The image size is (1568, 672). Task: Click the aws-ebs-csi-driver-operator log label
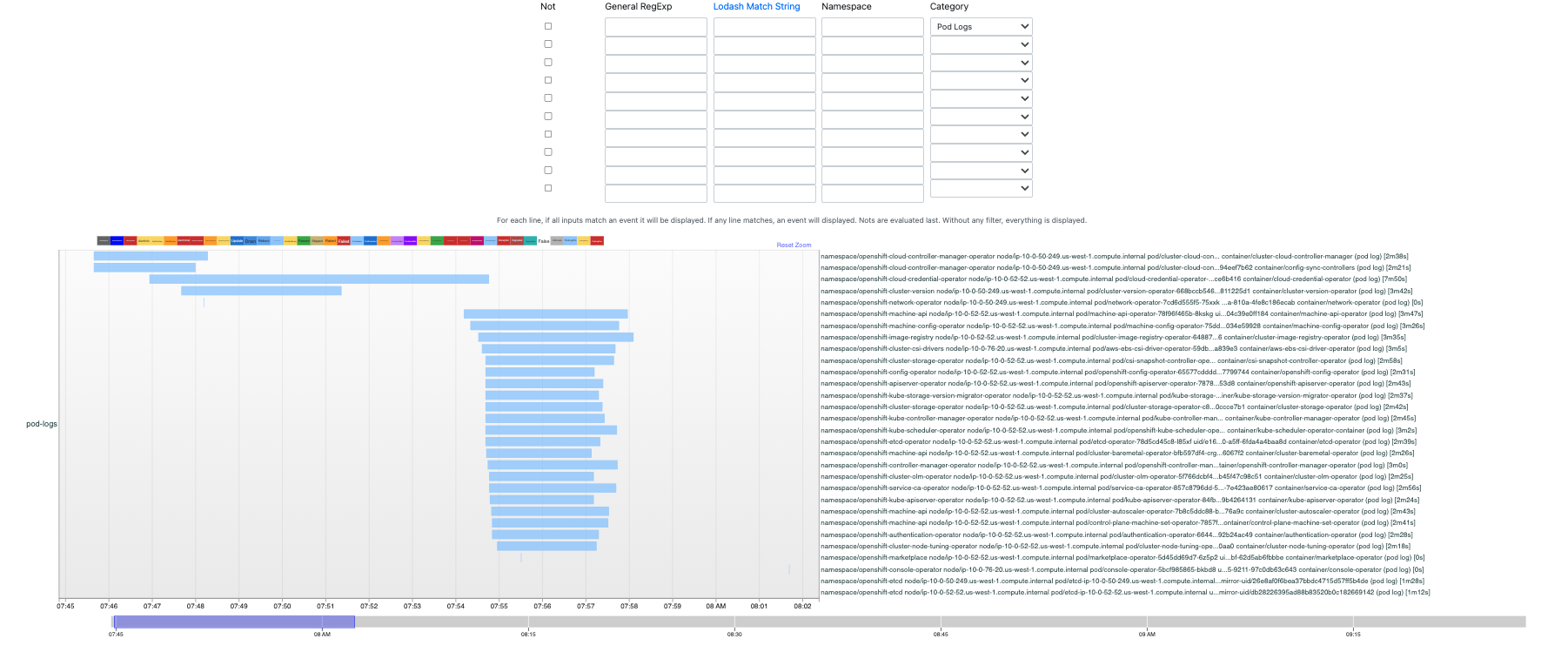click(x=1114, y=348)
